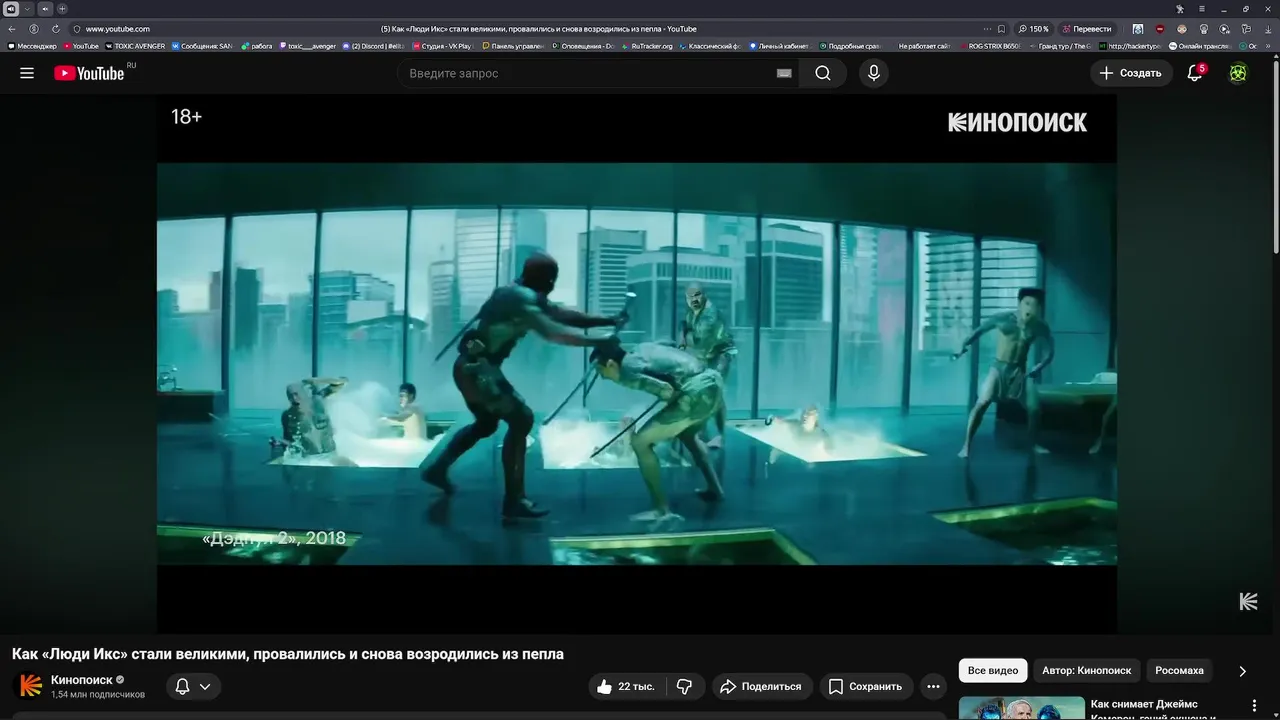Image resolution: width=1280 pixels, height=720 pixels.
Task: Expand the tab list chevron dropdown
Action: tap(27, 8)
